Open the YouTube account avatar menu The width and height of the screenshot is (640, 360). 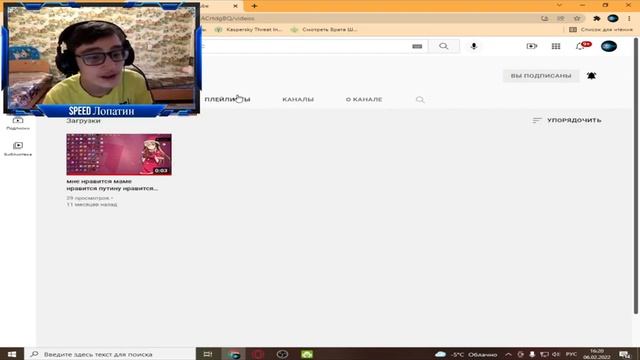tap(609, 46)
